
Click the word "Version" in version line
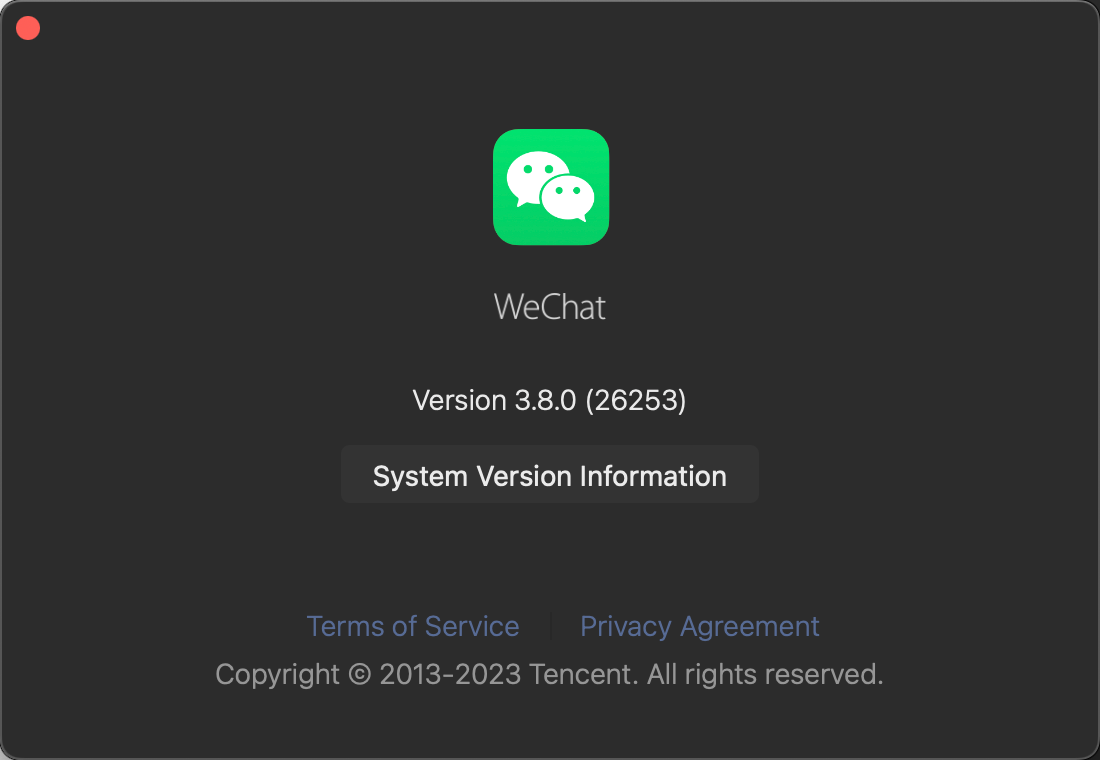[460, 400]
